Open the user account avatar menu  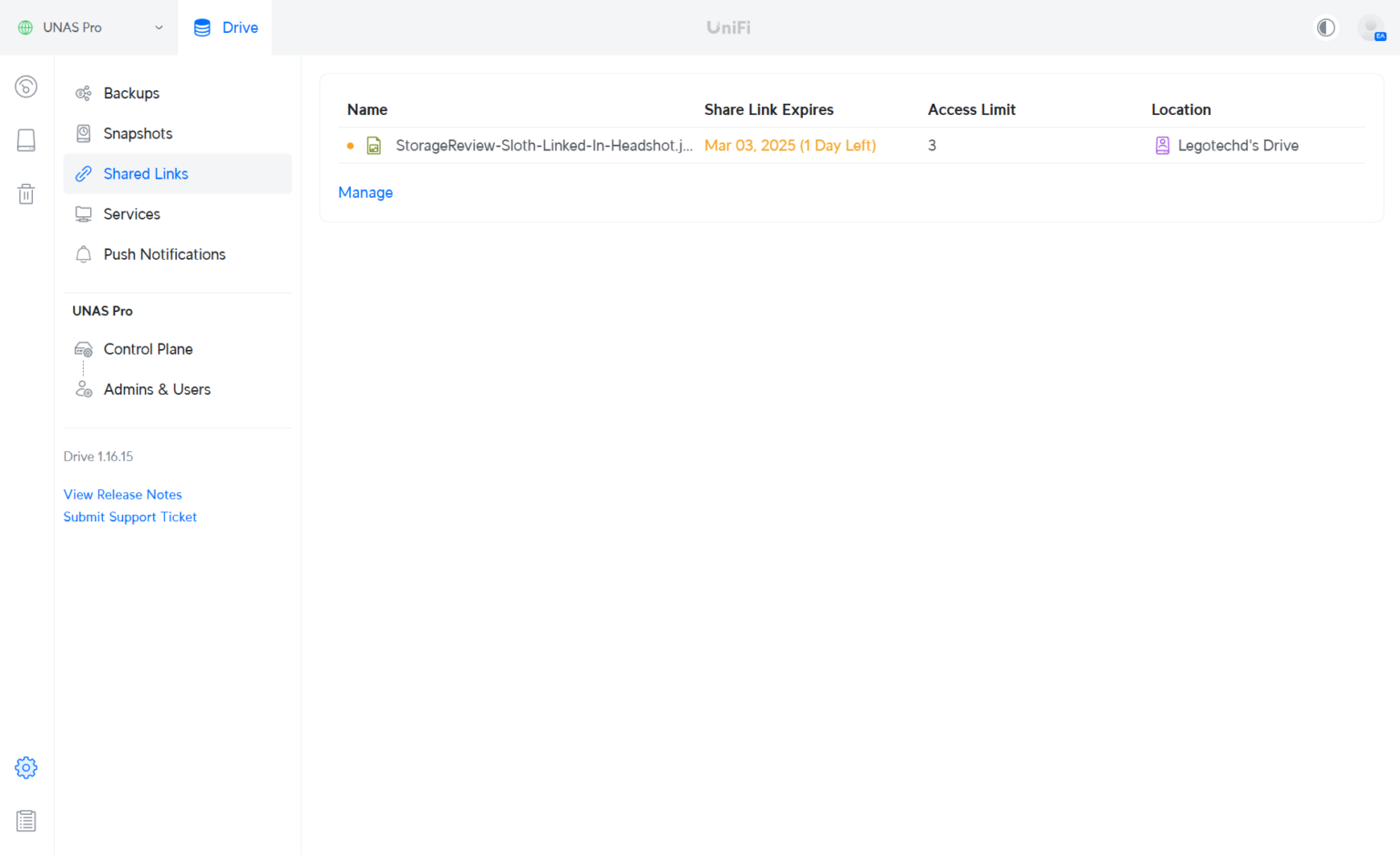1371,27
